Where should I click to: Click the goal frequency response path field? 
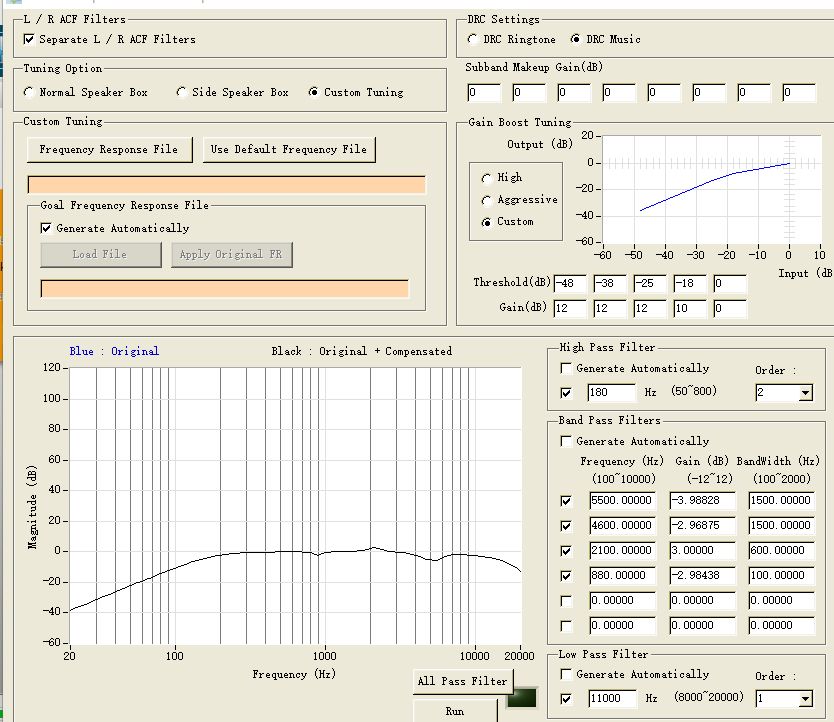[224, 288]
